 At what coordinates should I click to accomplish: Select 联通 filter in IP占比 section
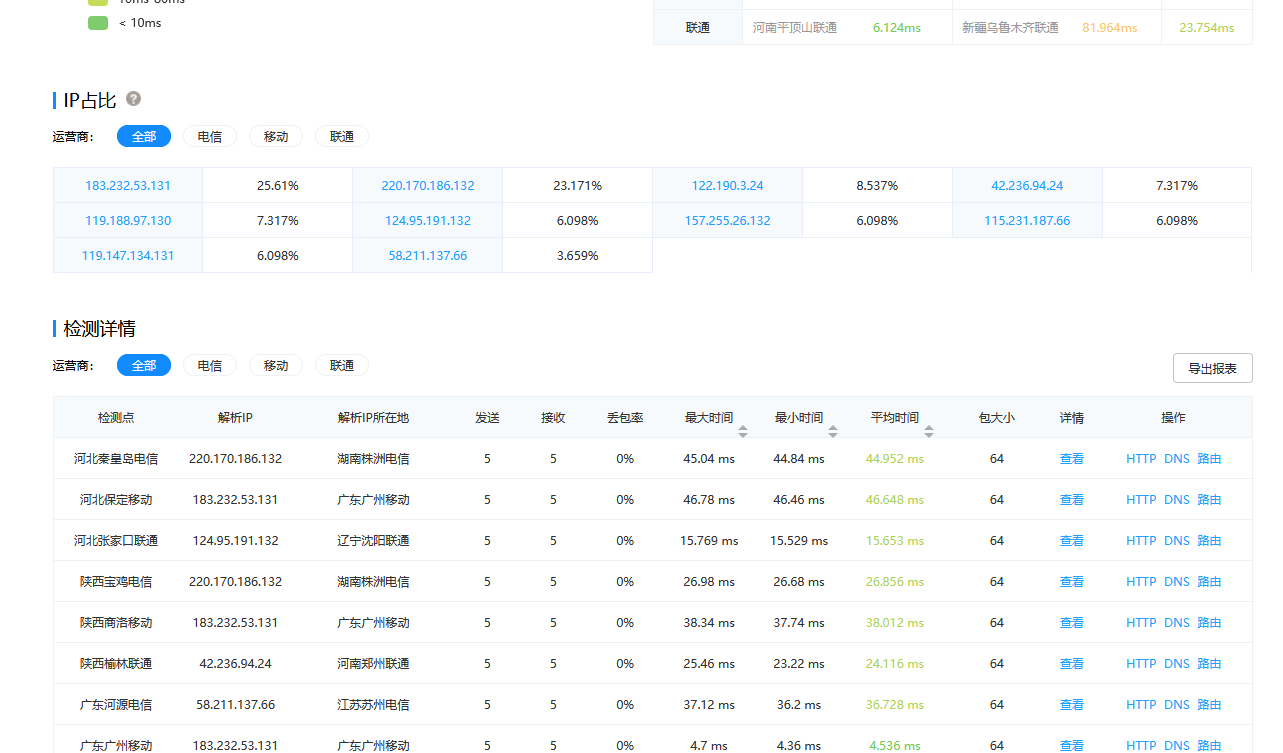tap(342, 136)
